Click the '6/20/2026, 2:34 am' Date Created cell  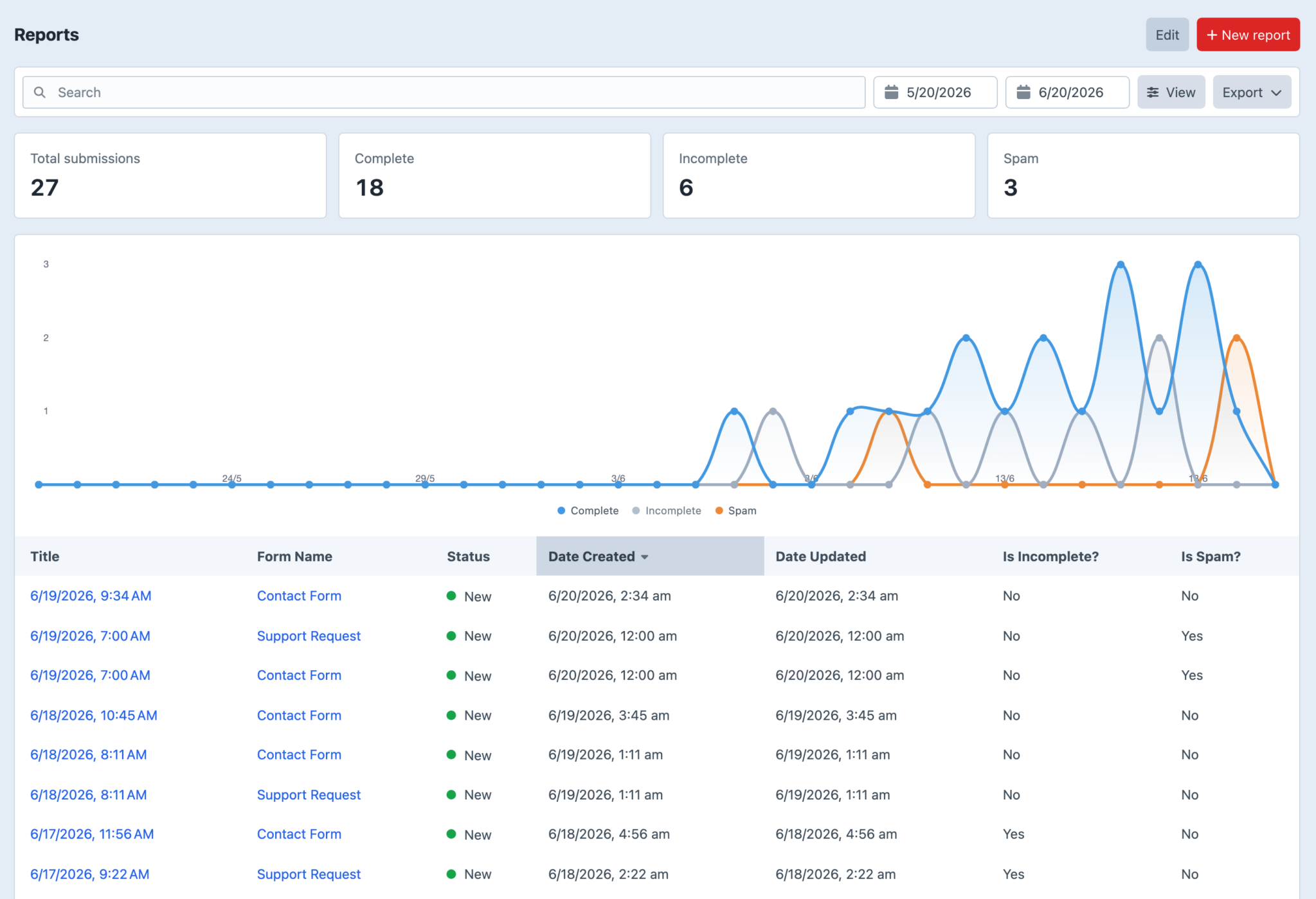[x=609, y=596]
